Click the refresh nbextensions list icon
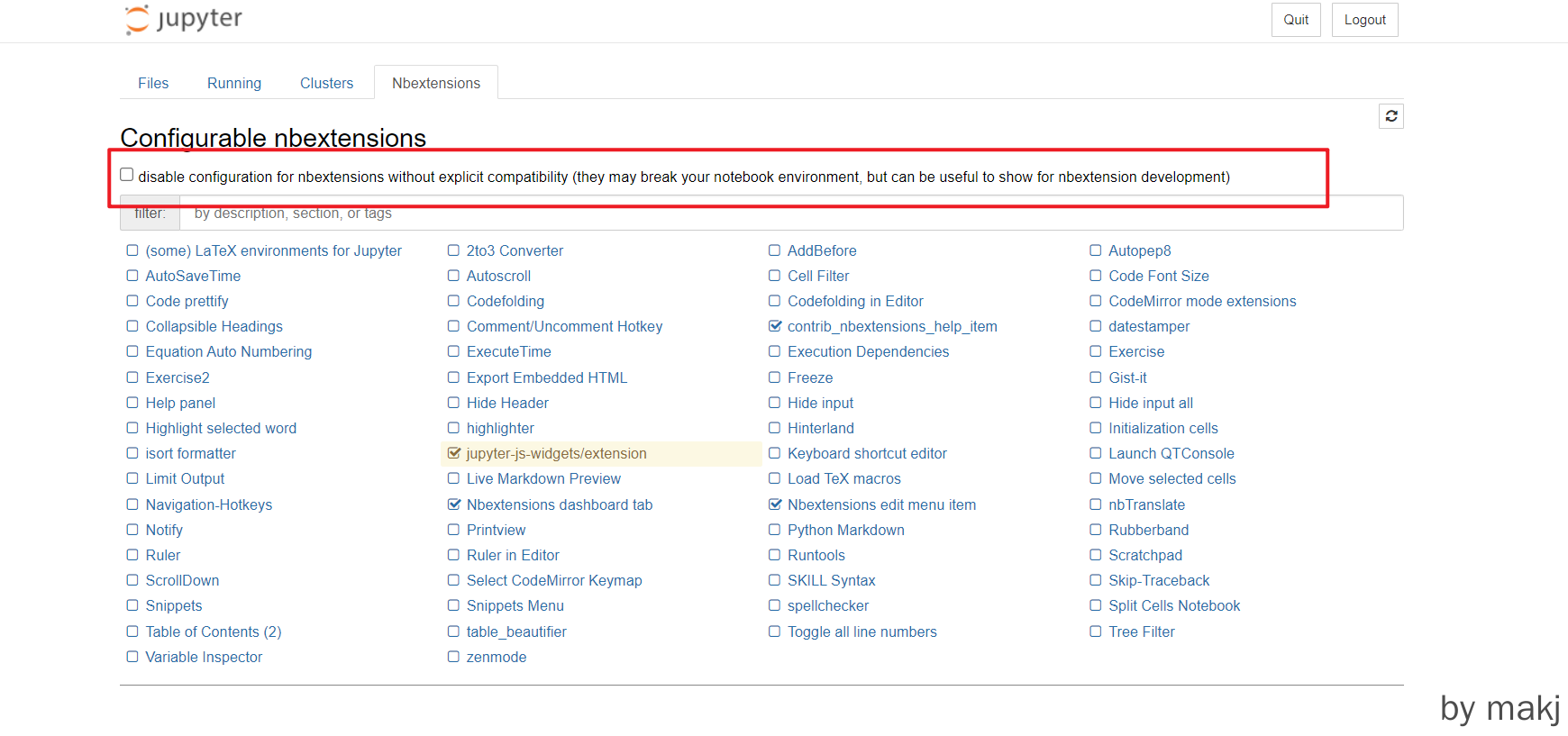This screenshot has height=736, width=1568. (1390, 116)
